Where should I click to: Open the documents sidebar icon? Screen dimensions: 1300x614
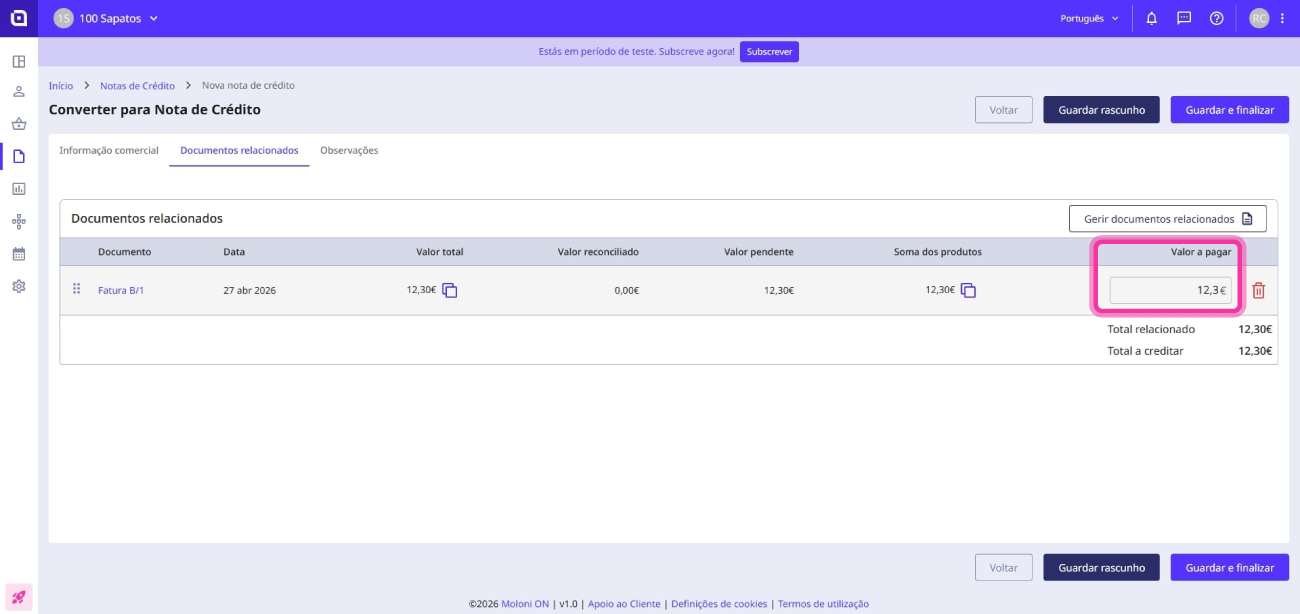click(18, 156)
